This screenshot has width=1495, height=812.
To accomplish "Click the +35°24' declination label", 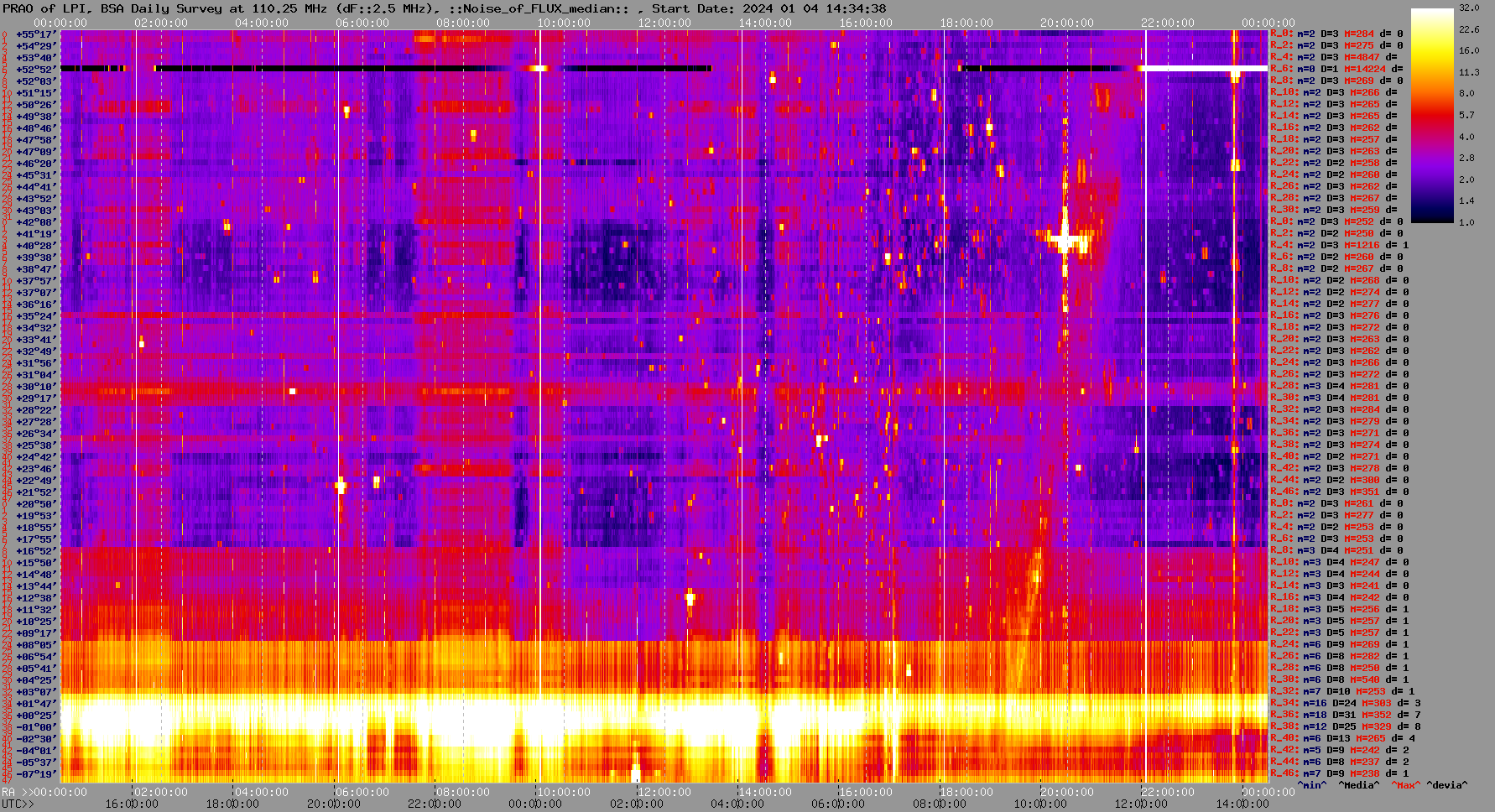I will click(x=36, y=315).
